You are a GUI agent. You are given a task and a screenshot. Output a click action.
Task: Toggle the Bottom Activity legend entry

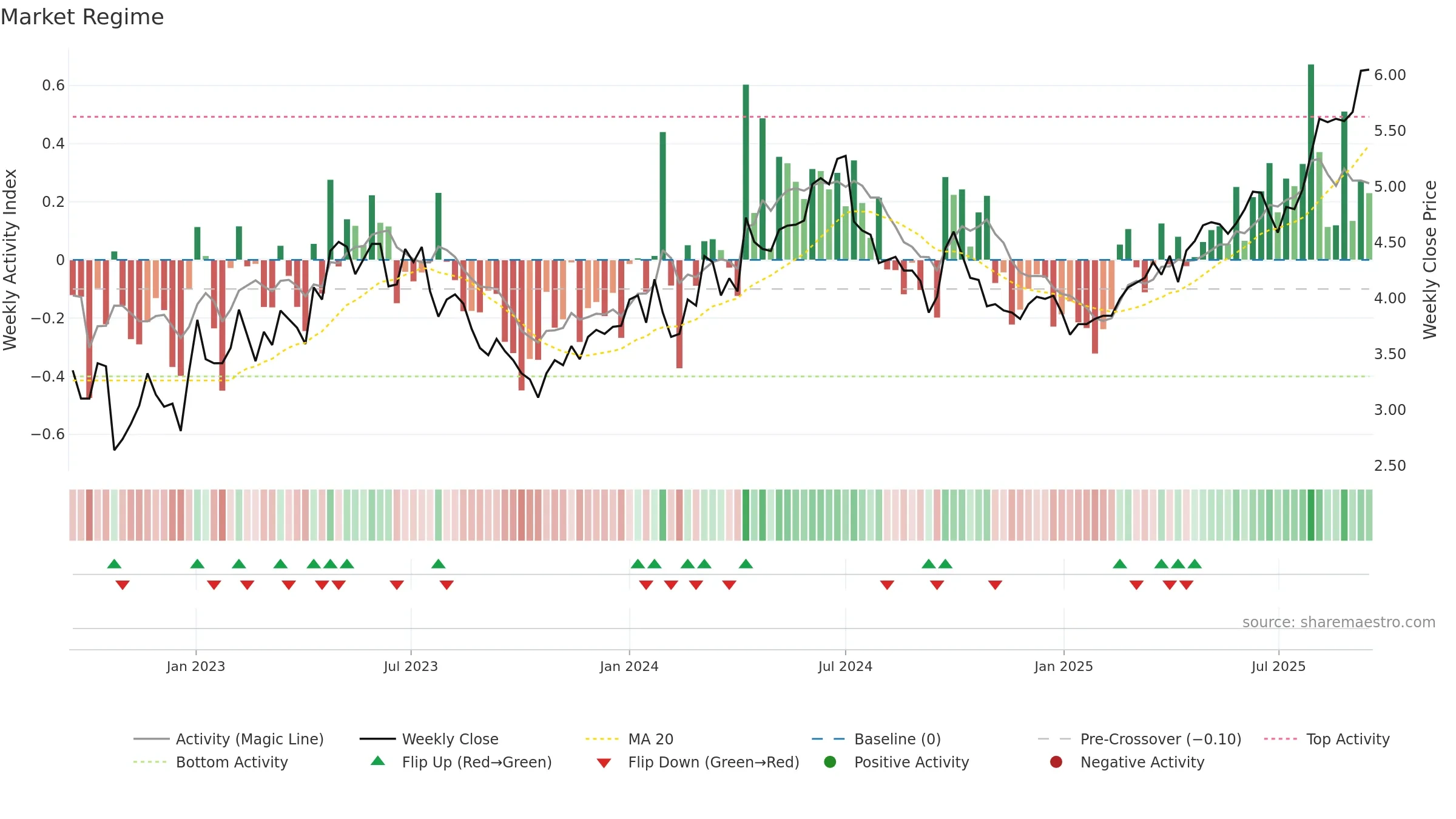click(x=211, y=762)
